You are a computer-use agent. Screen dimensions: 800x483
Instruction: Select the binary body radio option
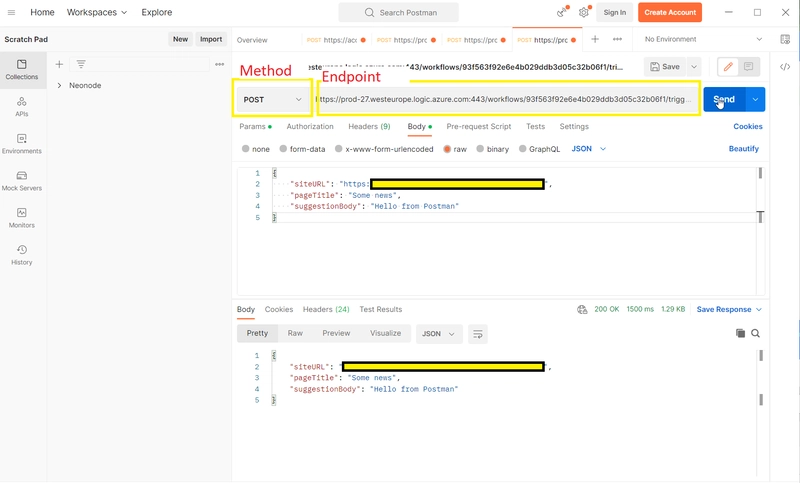point(480,149)
